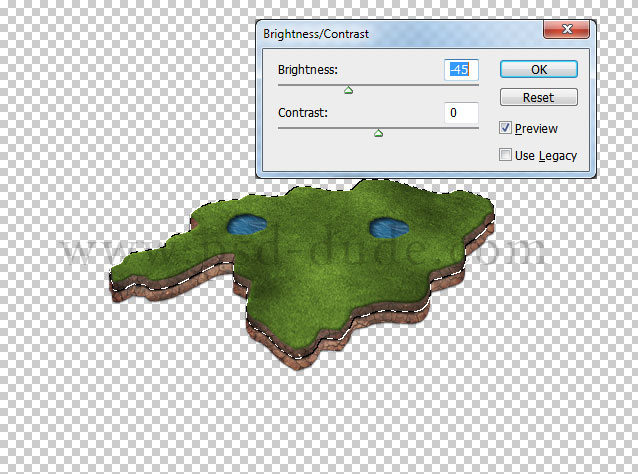Enable the Use Legacy checkbox
The height and width of the screenshot is (474, 638).
[505, 155]
